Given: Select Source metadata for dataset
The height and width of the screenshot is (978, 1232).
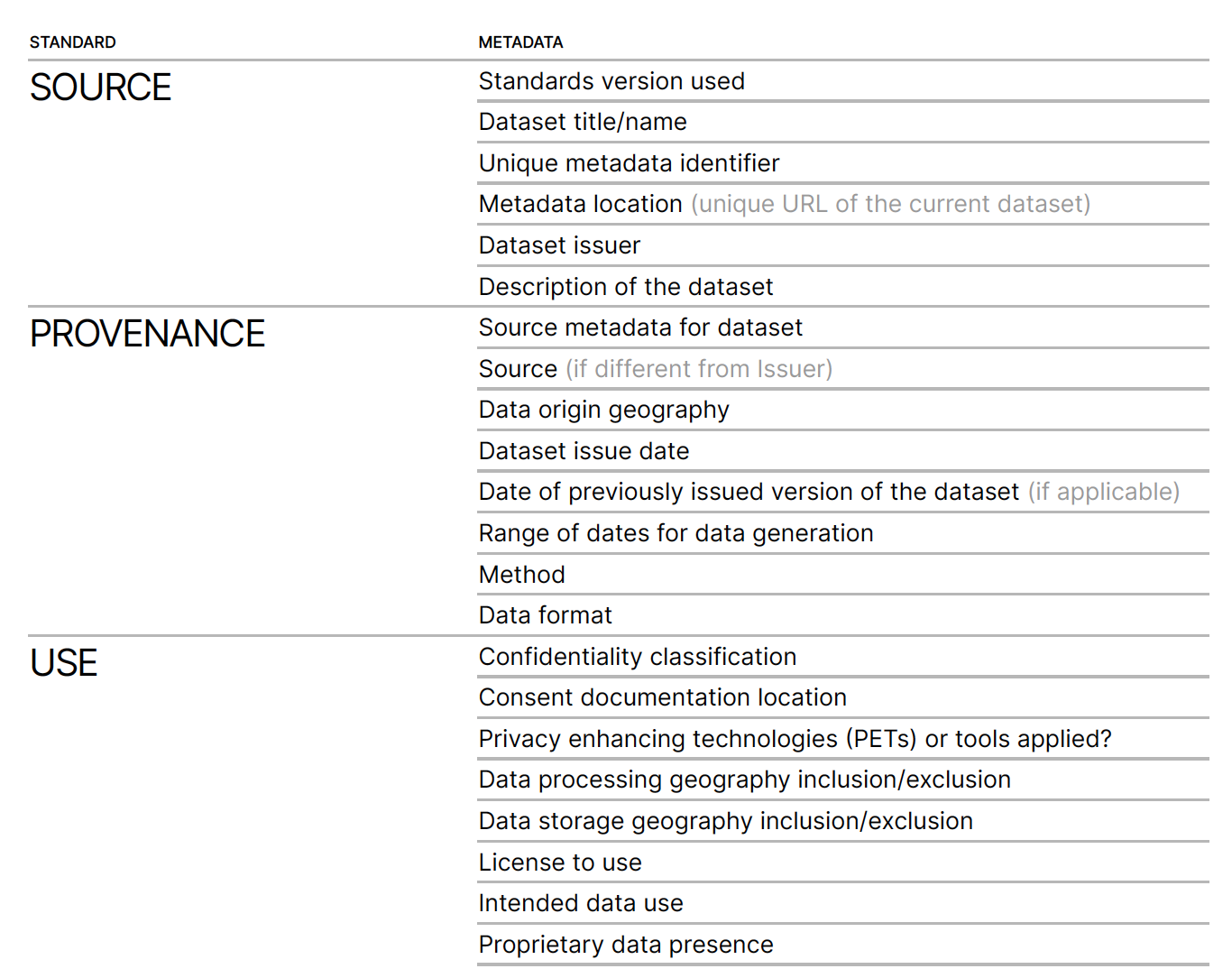Looking at the screenshot, I should 640,328.
